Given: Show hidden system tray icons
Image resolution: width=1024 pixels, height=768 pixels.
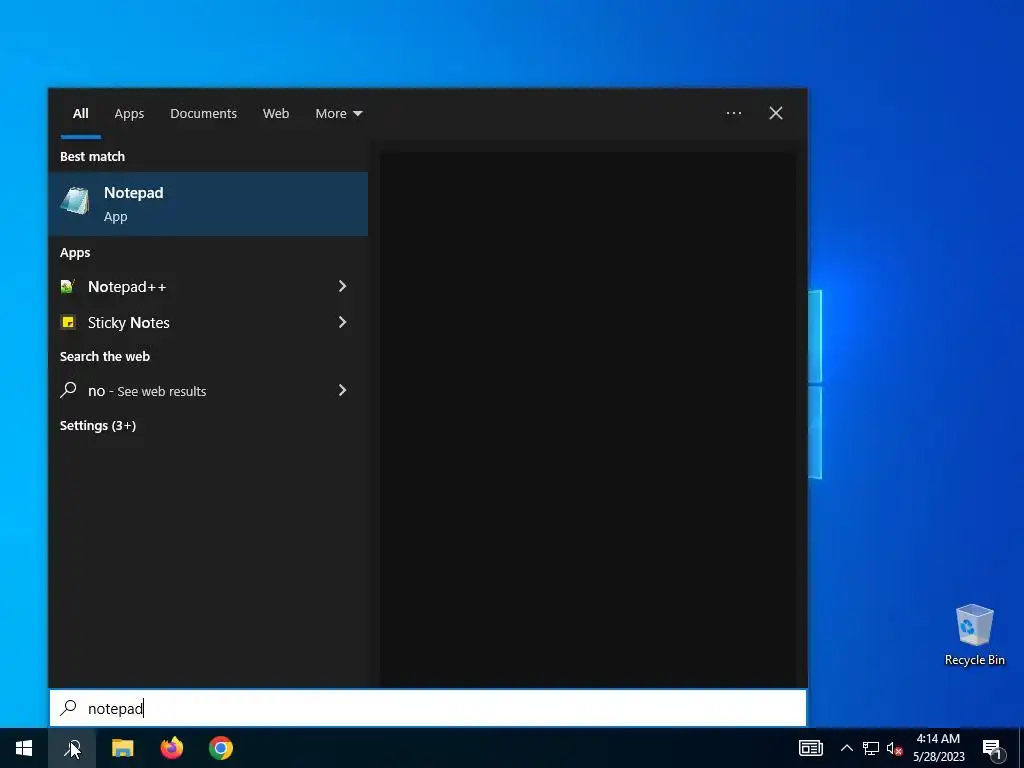Looking at the screenshot, I should 846,748.
